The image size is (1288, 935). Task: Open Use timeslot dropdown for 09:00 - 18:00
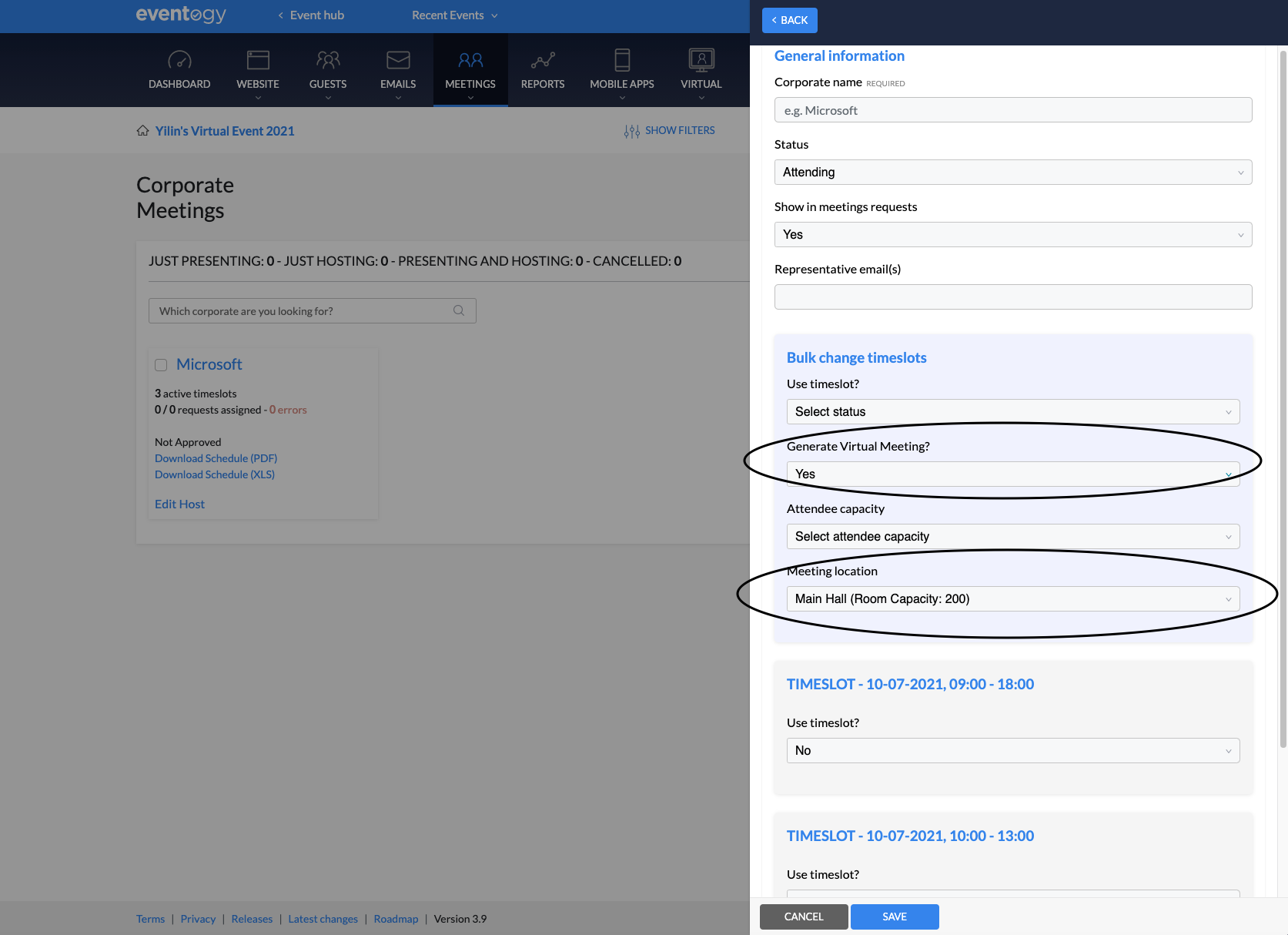coord(1013,750)
